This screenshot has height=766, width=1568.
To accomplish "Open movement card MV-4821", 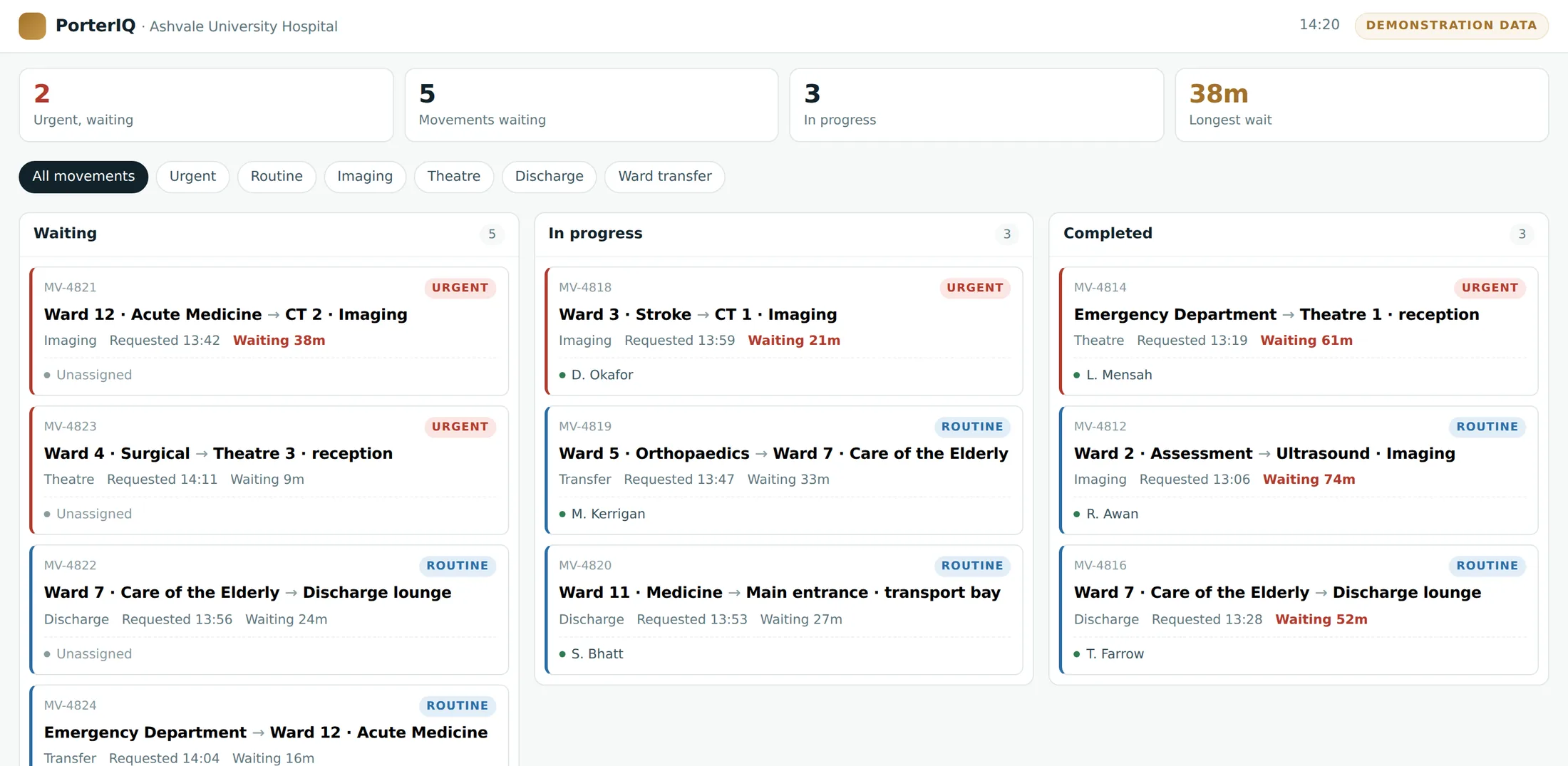I will tap(269, 331).
